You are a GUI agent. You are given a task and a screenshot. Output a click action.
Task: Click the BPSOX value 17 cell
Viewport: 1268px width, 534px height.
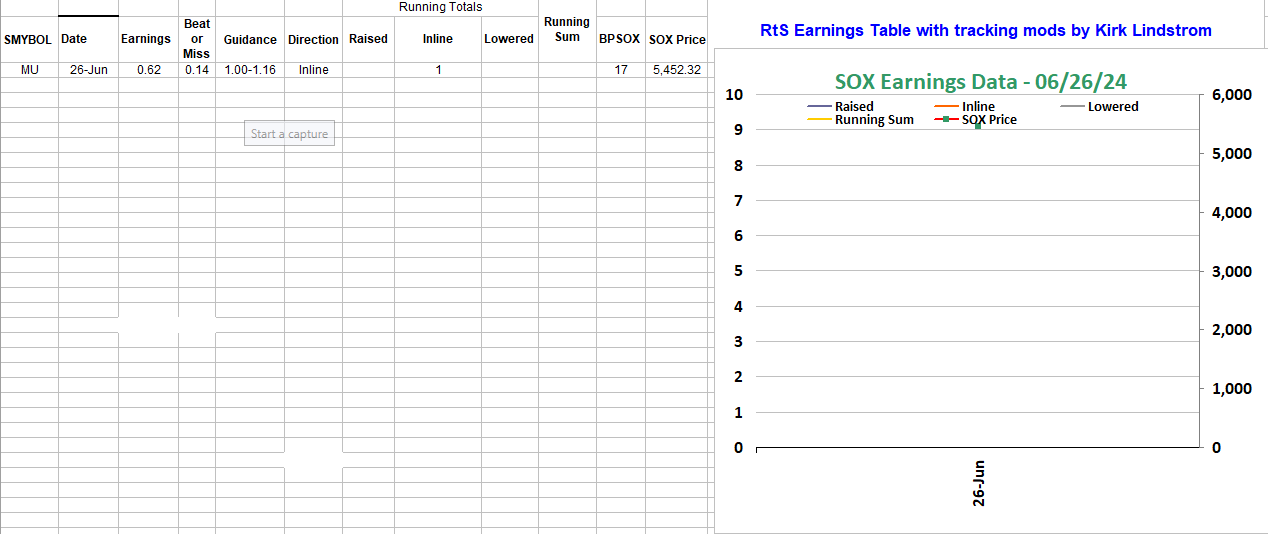621,70
